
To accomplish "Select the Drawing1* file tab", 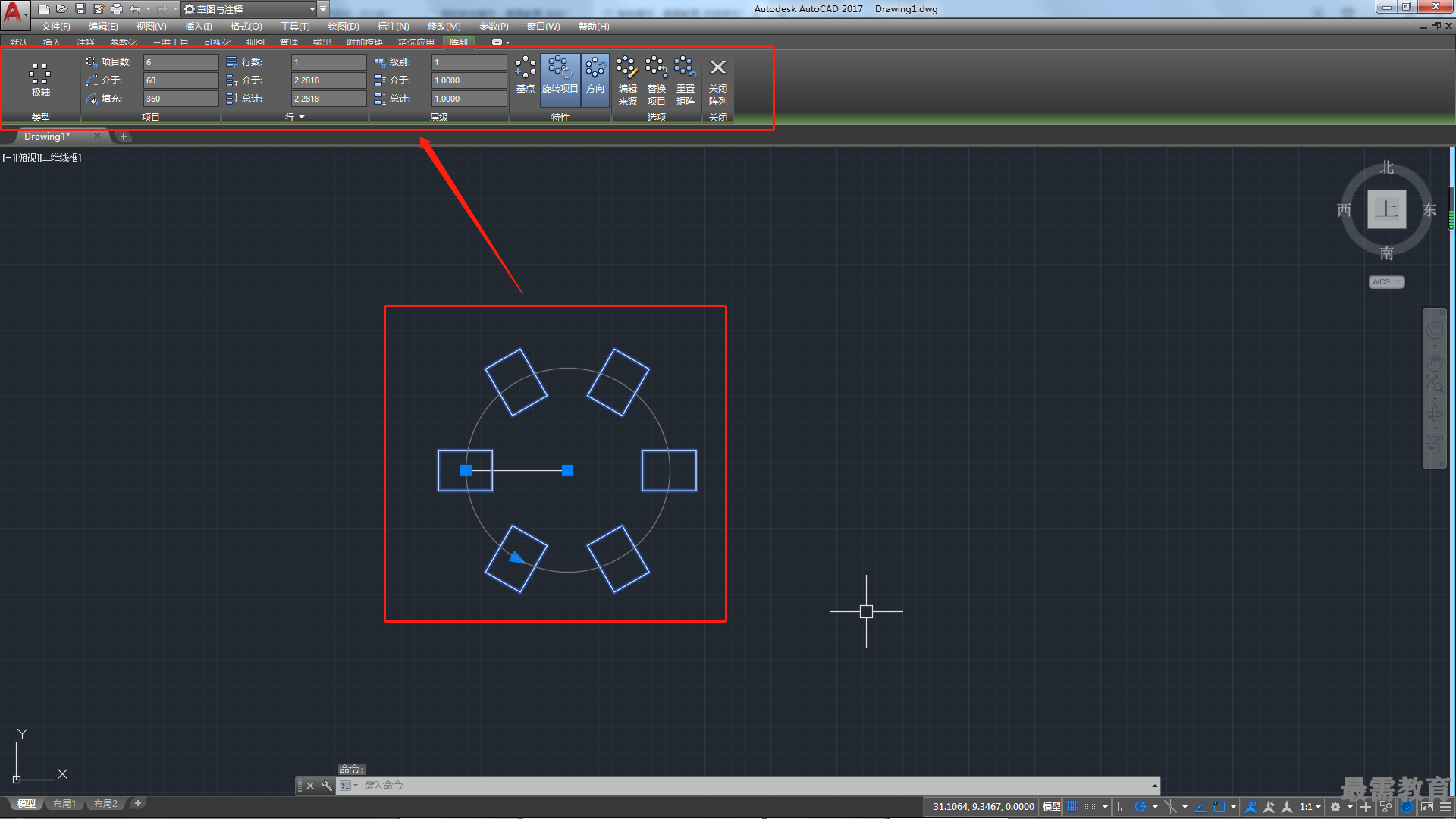I will coord(47,136).
